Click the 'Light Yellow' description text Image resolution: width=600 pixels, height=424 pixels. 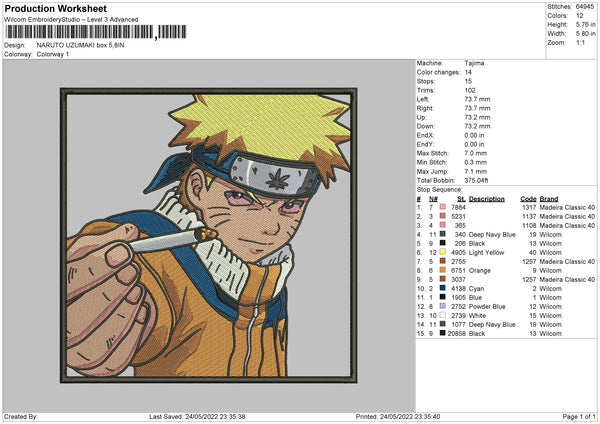[486, 252]
